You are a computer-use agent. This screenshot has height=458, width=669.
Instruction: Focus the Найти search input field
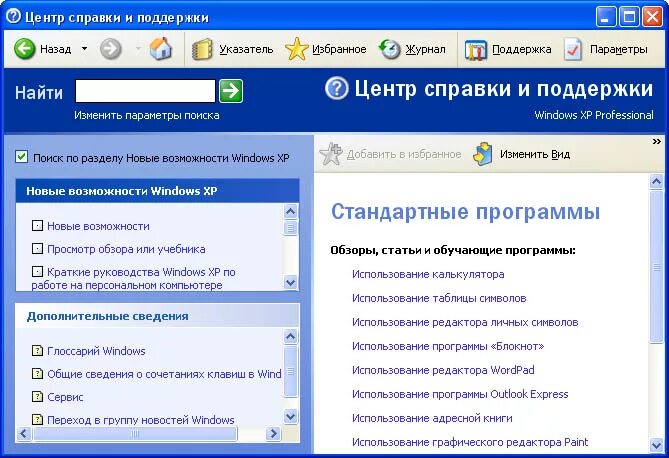145,90
